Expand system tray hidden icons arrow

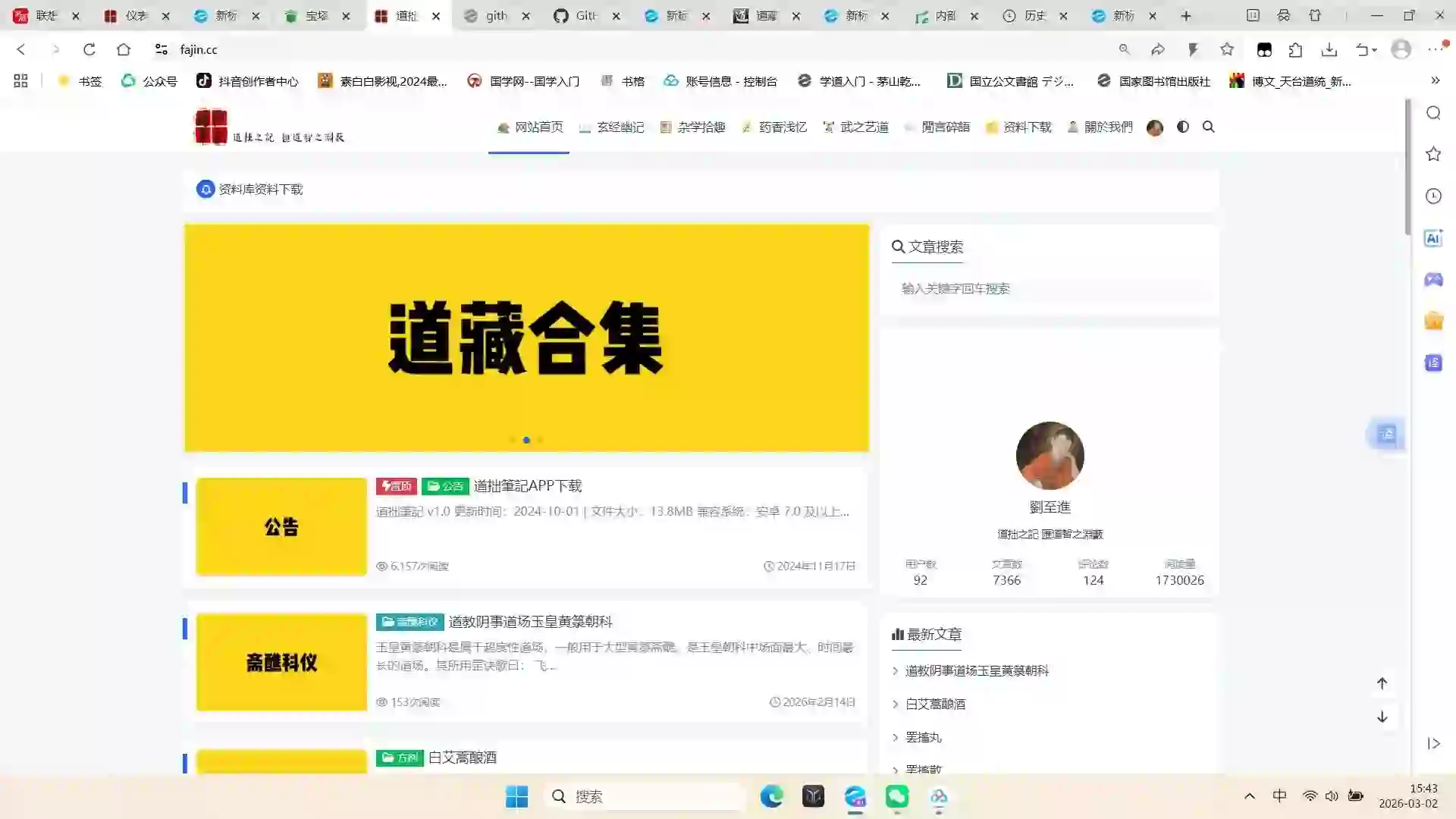point(1250,796)
